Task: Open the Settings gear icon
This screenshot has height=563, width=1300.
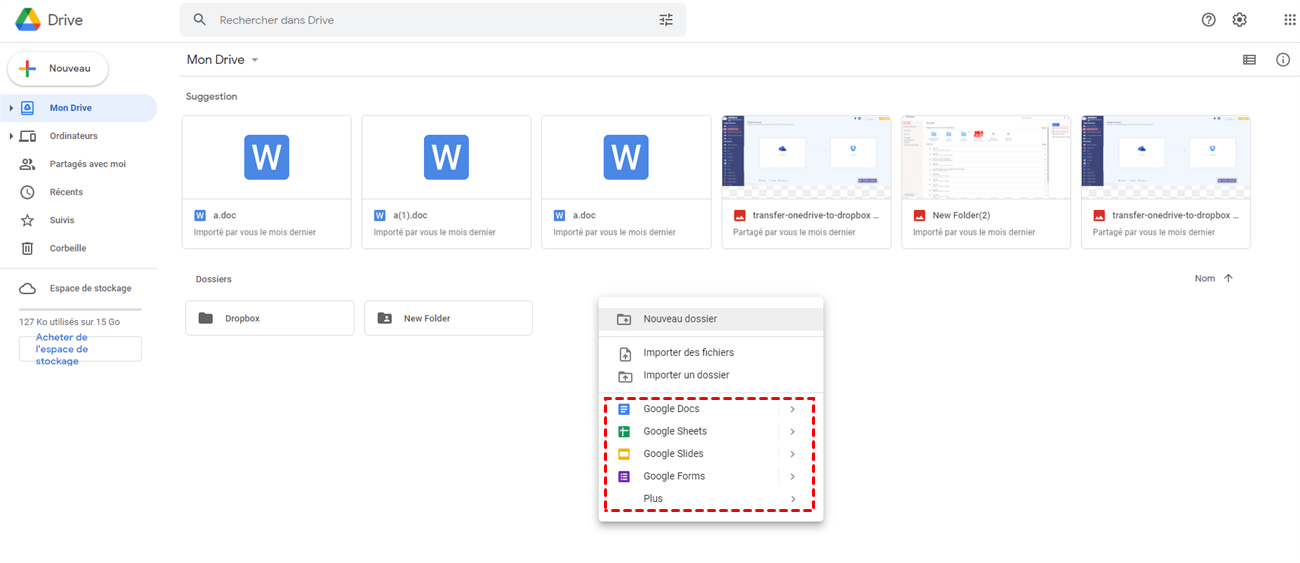Action: pyautogui.click(x=1239, y=20)
